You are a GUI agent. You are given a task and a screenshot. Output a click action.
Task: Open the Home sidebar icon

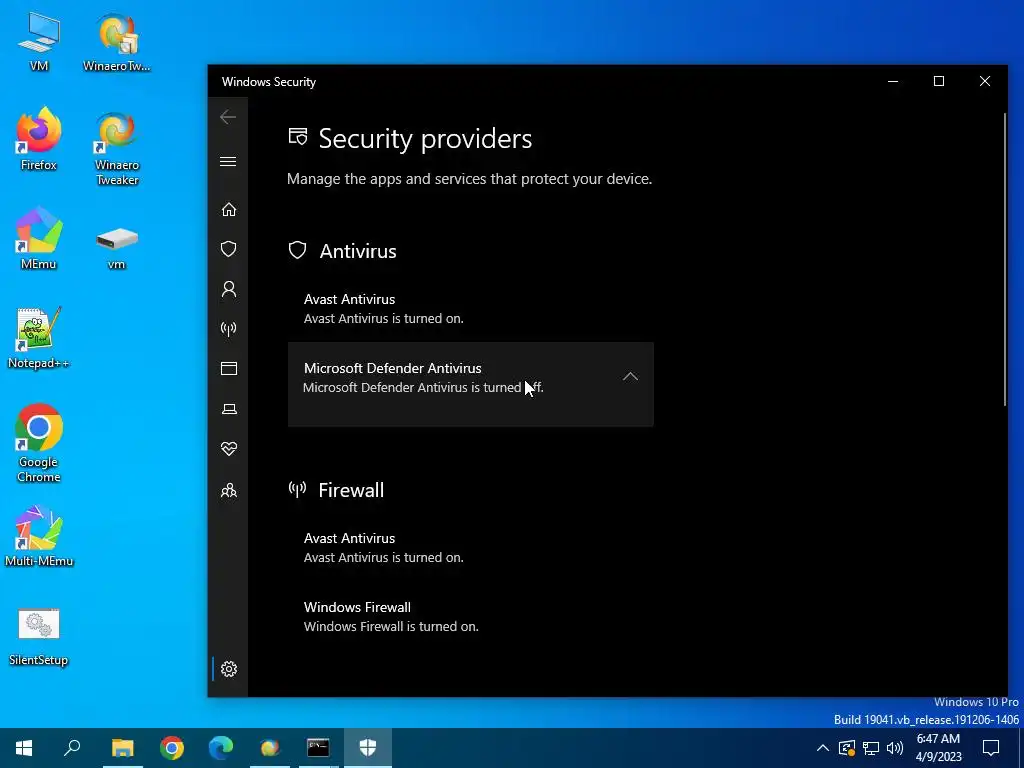pos(229,210)
